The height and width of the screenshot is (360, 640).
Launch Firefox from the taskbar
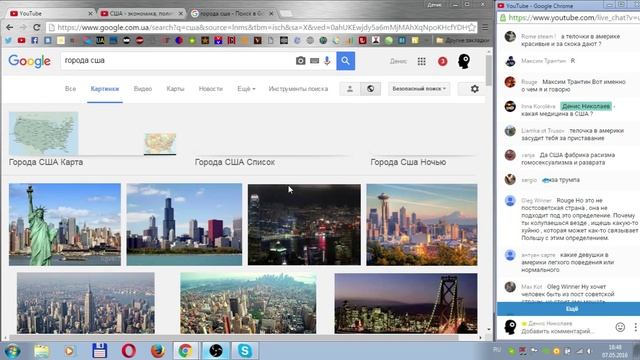tap(158, 351)
